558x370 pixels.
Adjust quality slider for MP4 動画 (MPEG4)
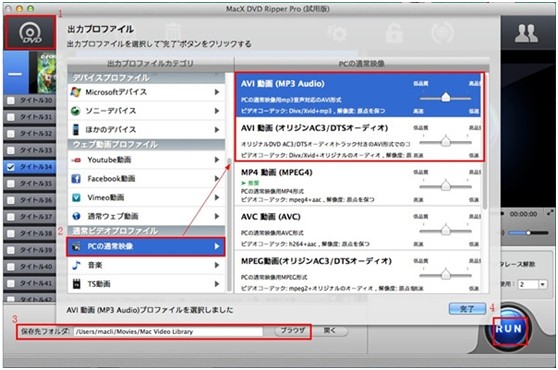coord(446,186)
